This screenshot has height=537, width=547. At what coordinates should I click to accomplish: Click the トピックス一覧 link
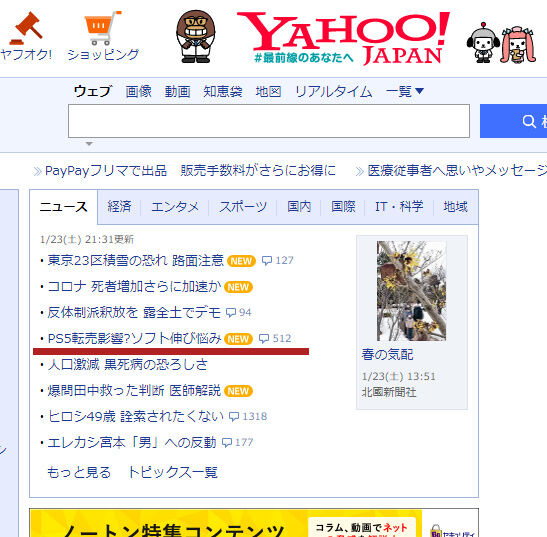pos(173,472)
